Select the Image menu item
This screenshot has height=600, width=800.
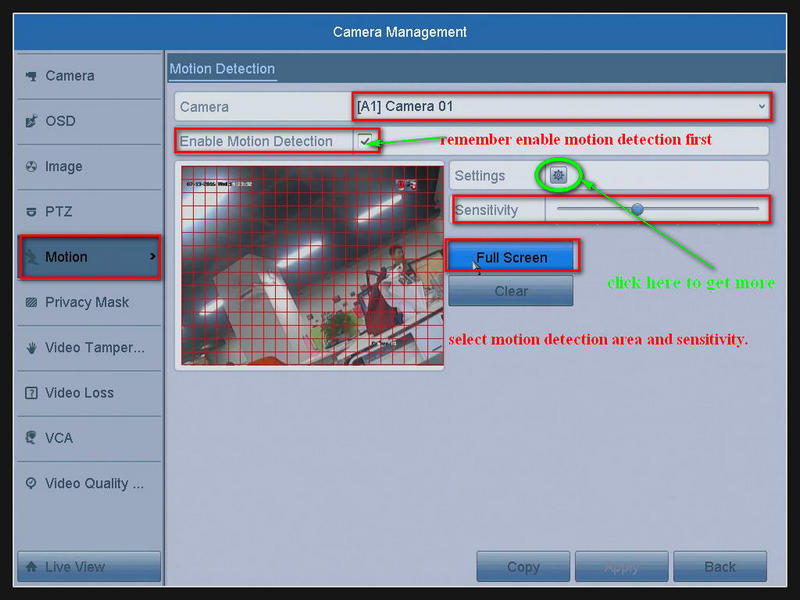coord(89,166)
